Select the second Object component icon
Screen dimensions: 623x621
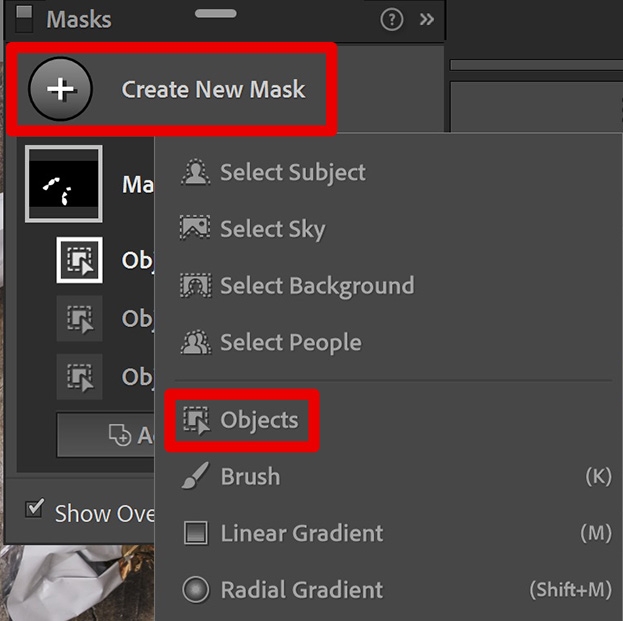(79, 318)
